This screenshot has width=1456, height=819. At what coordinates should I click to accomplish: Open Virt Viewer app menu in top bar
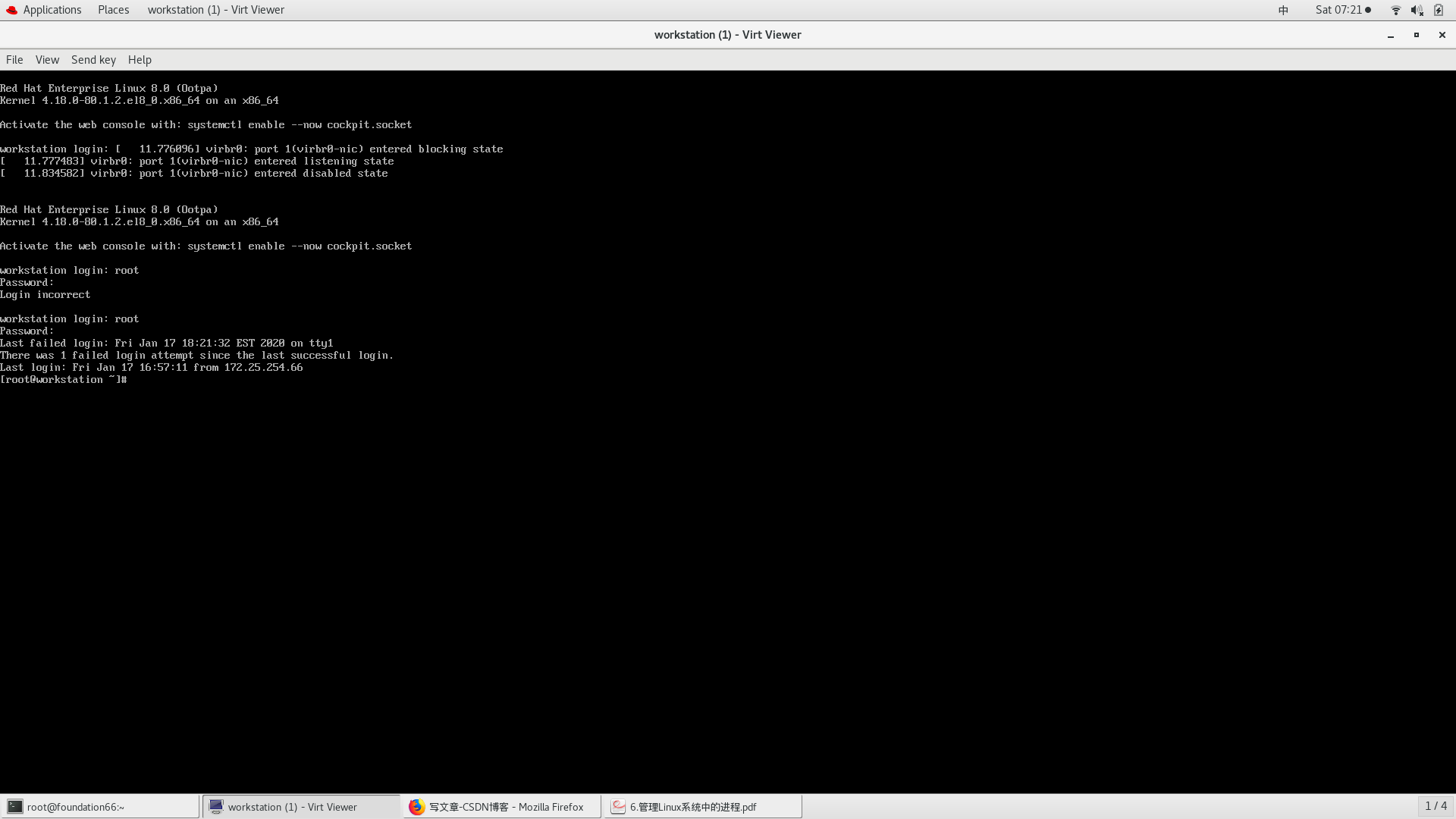pyautogui.click(x=215, y=10)
